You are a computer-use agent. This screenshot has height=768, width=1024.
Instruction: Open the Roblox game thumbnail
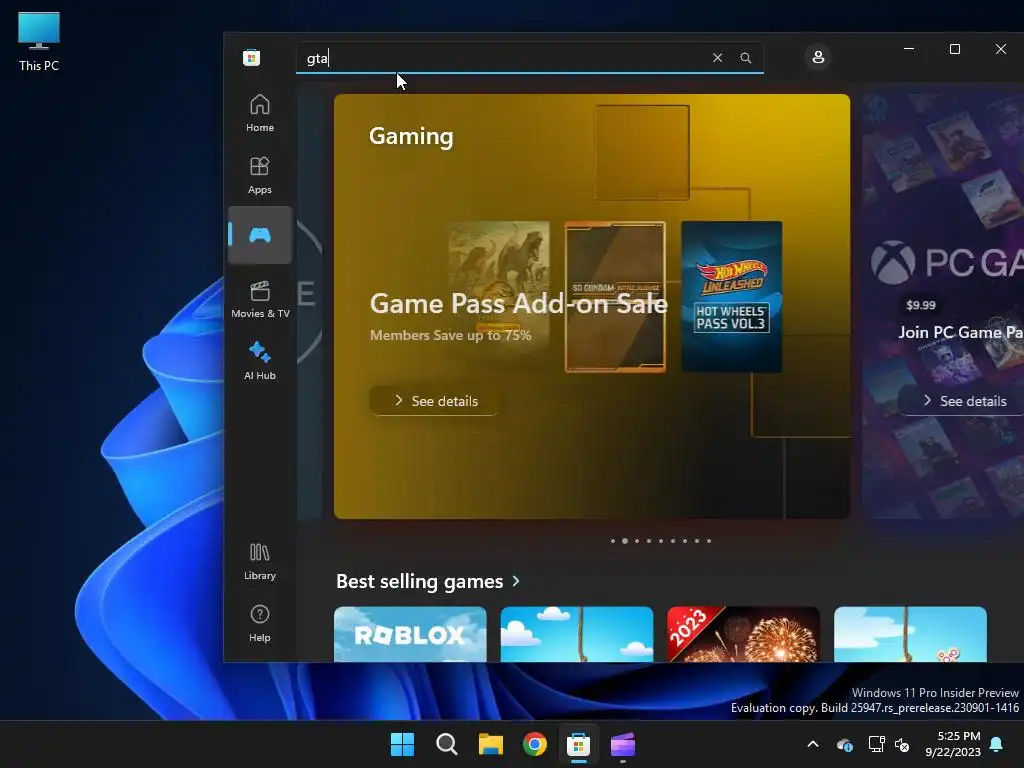pos(410,634)
